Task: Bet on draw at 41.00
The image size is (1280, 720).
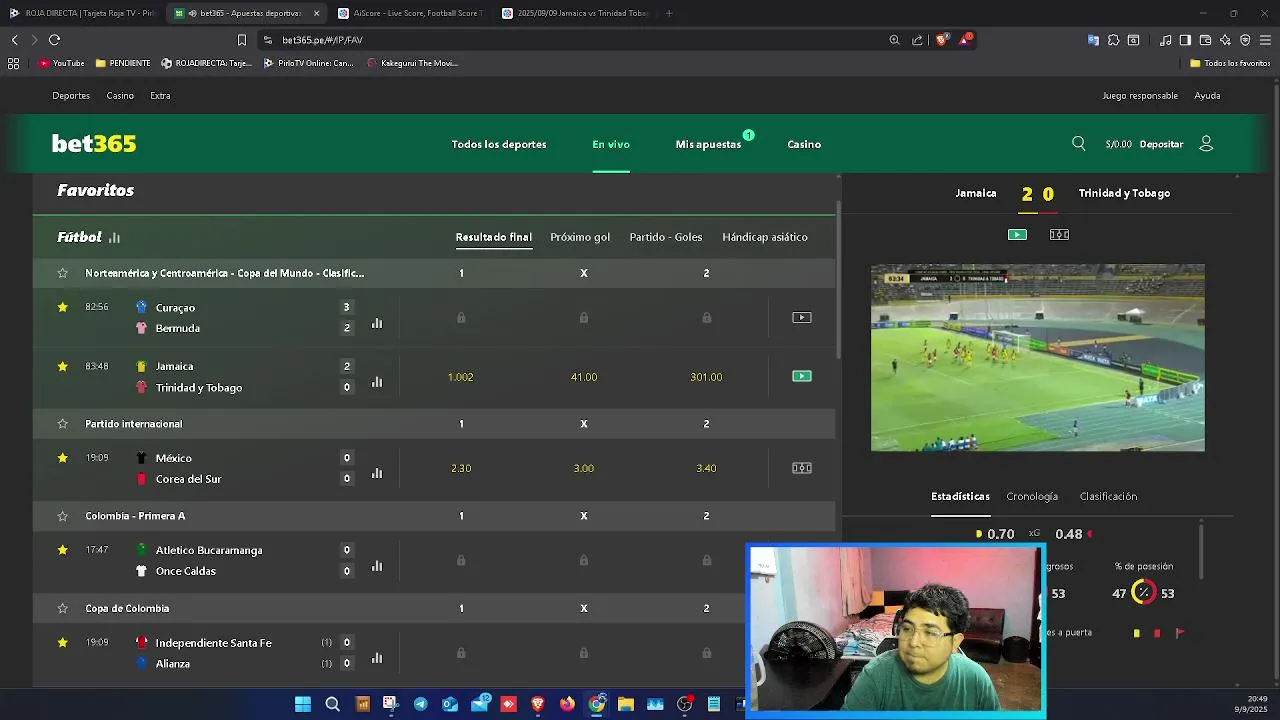Action: click(584, 377)
